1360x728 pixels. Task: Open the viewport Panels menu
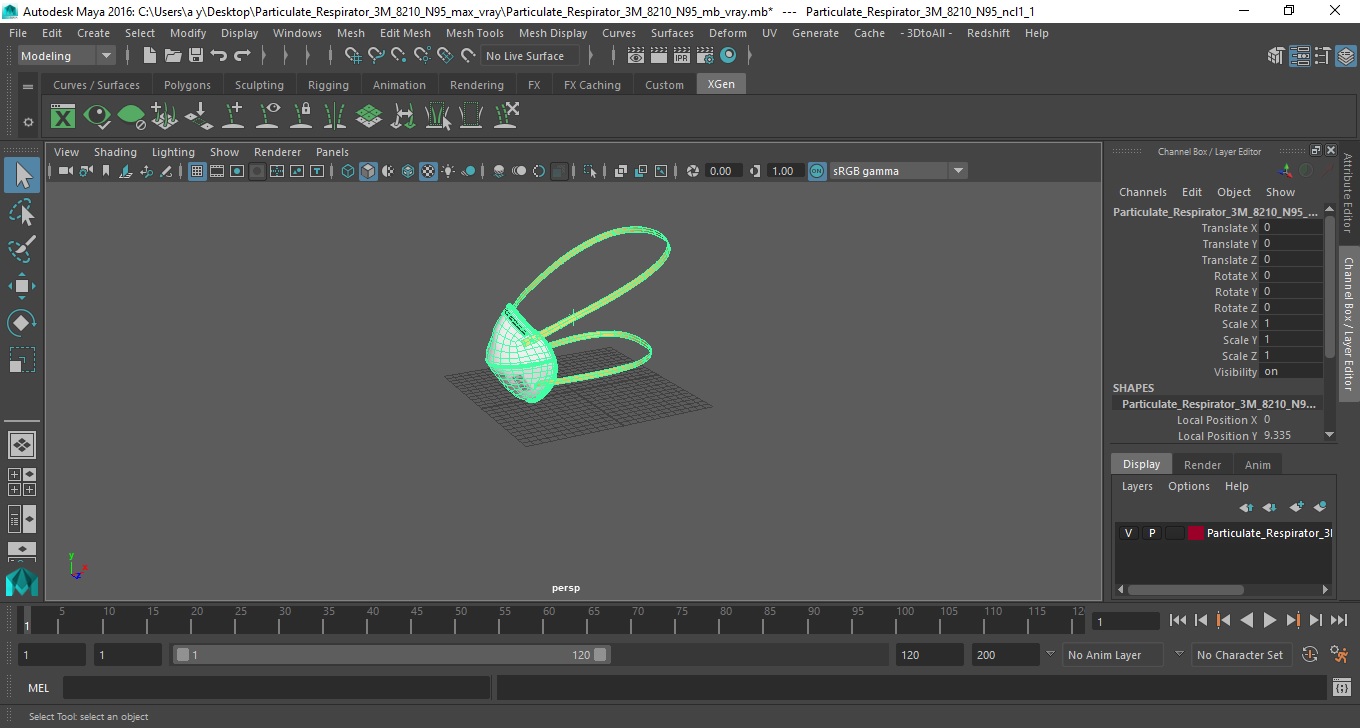click(x=332, y=152)
